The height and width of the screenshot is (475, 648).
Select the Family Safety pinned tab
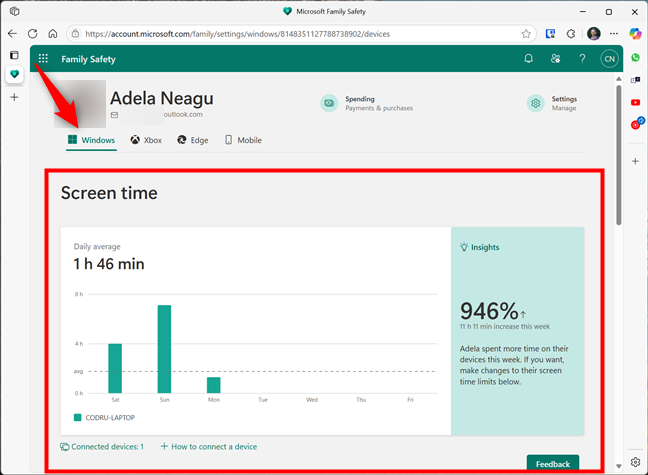[x=14, y=74]
